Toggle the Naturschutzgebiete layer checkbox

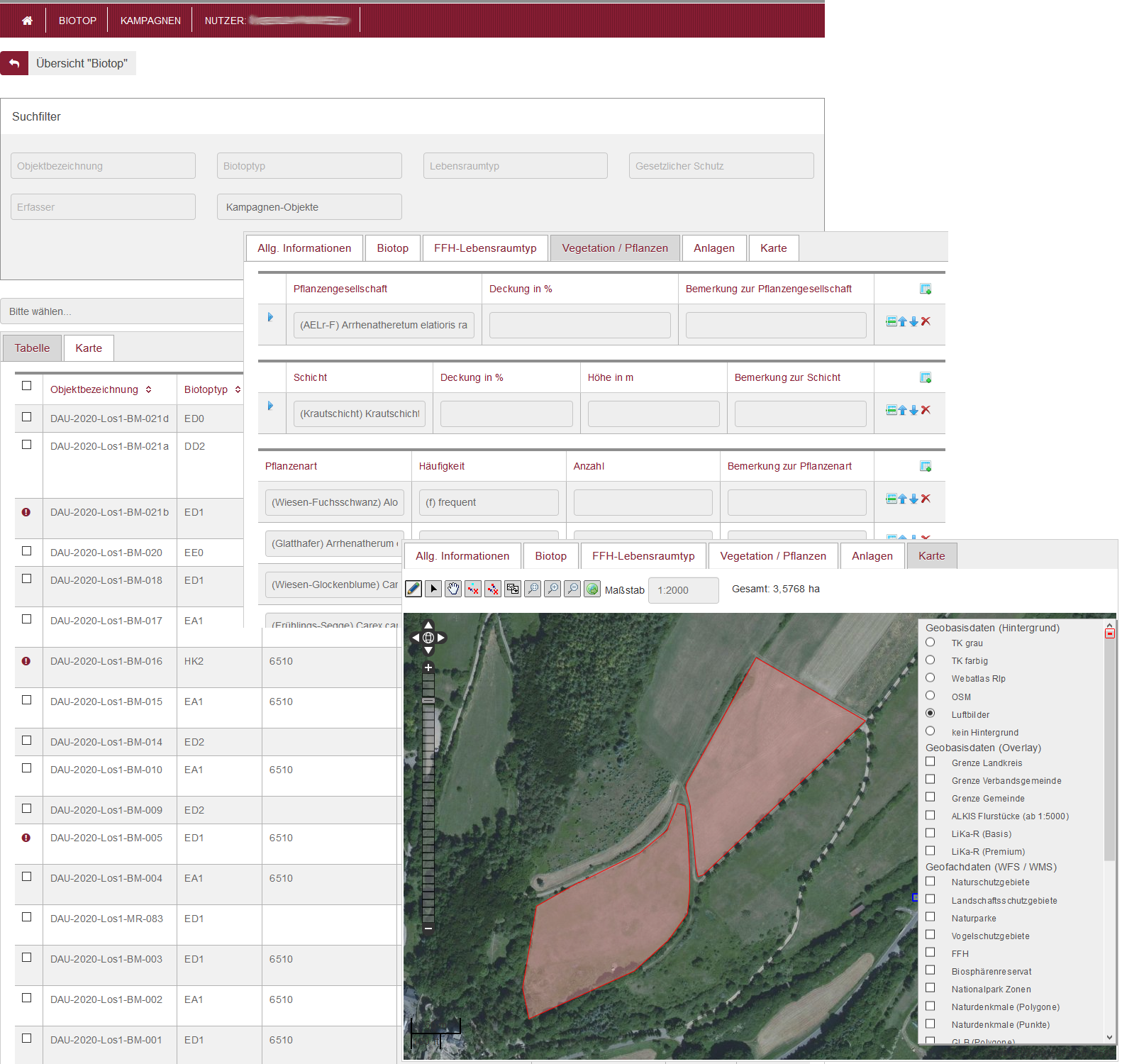tap(930, 881)
